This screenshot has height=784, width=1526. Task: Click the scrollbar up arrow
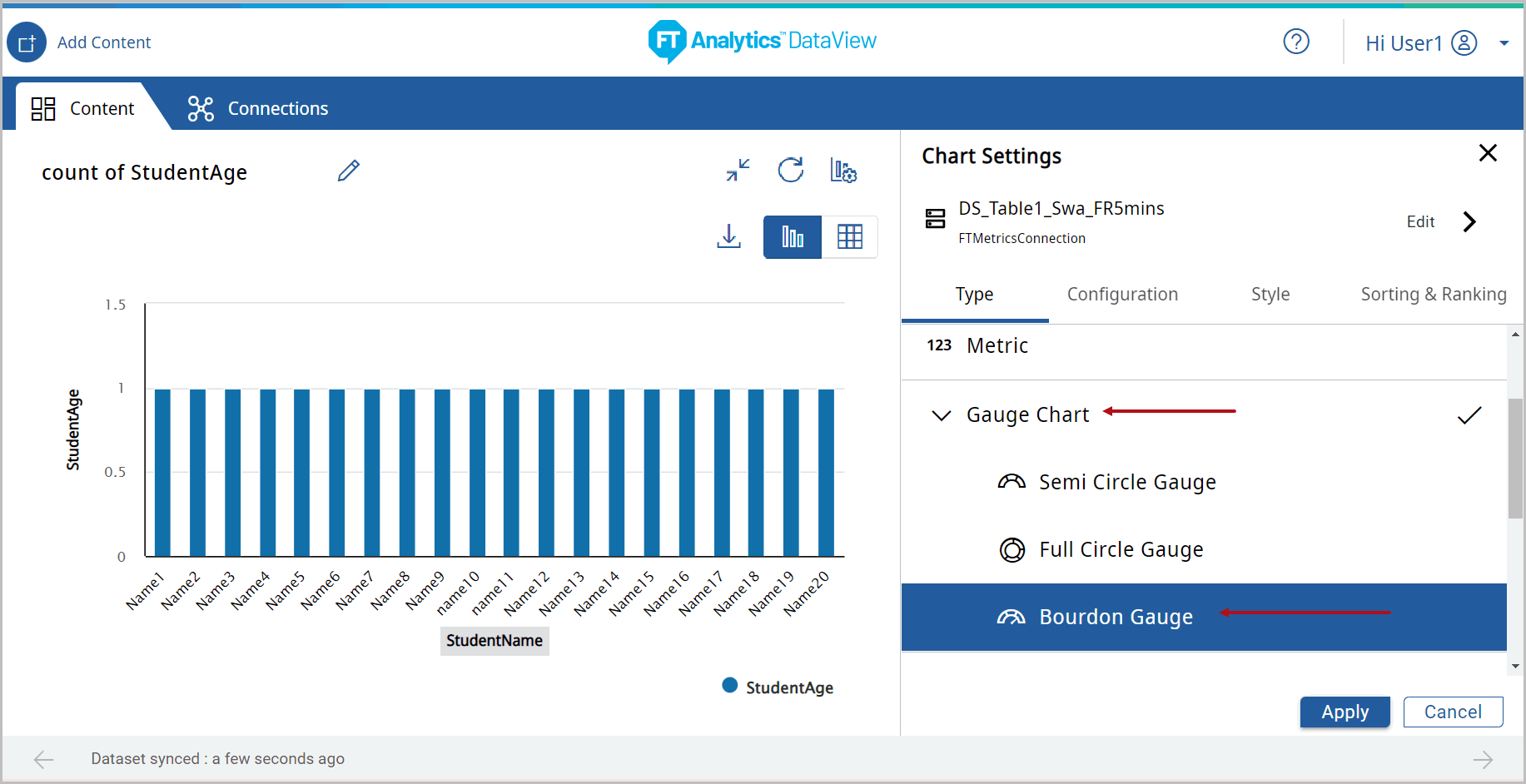1515,335
